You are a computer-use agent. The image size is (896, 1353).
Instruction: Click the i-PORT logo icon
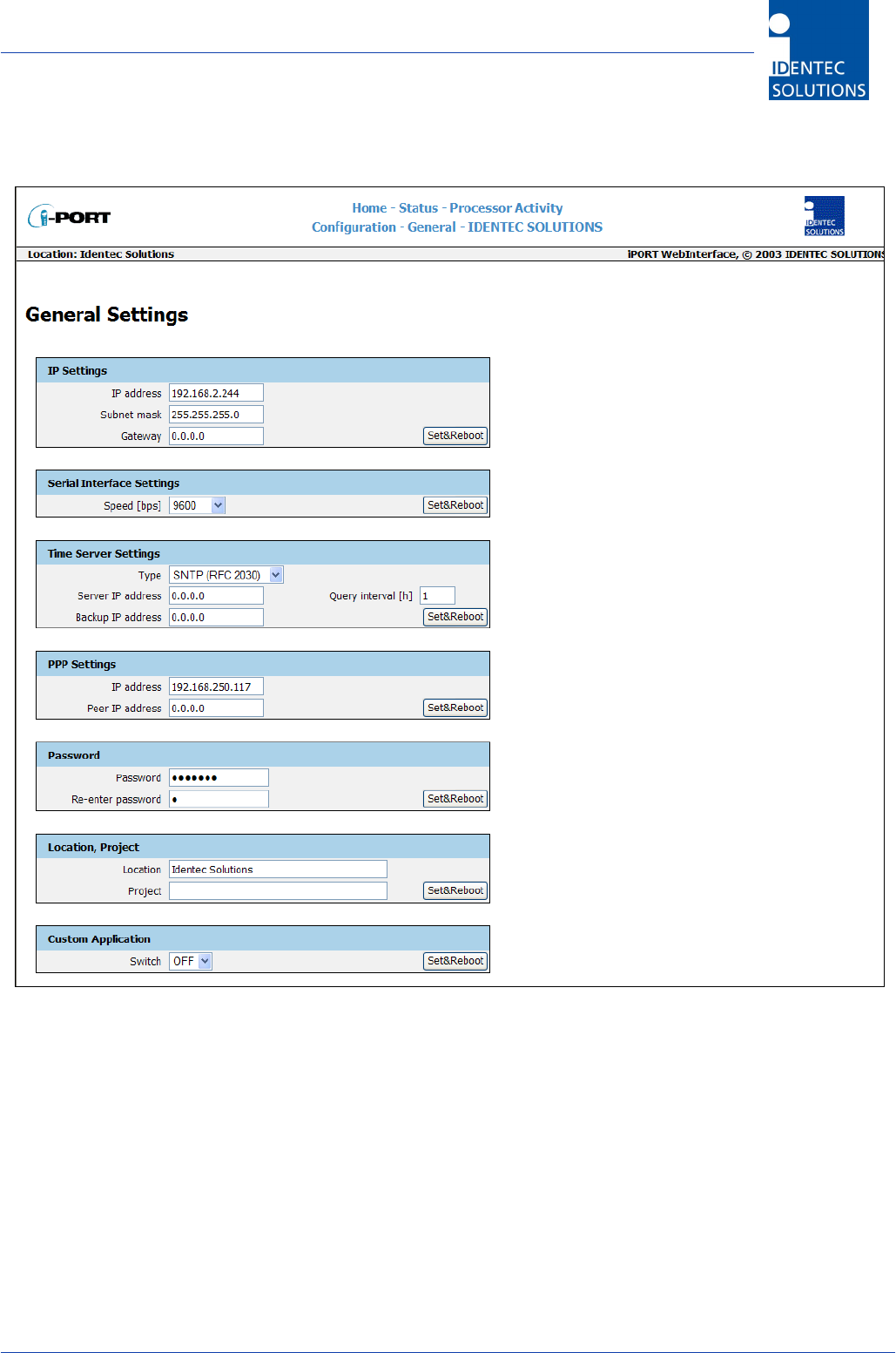pos(70,216)
